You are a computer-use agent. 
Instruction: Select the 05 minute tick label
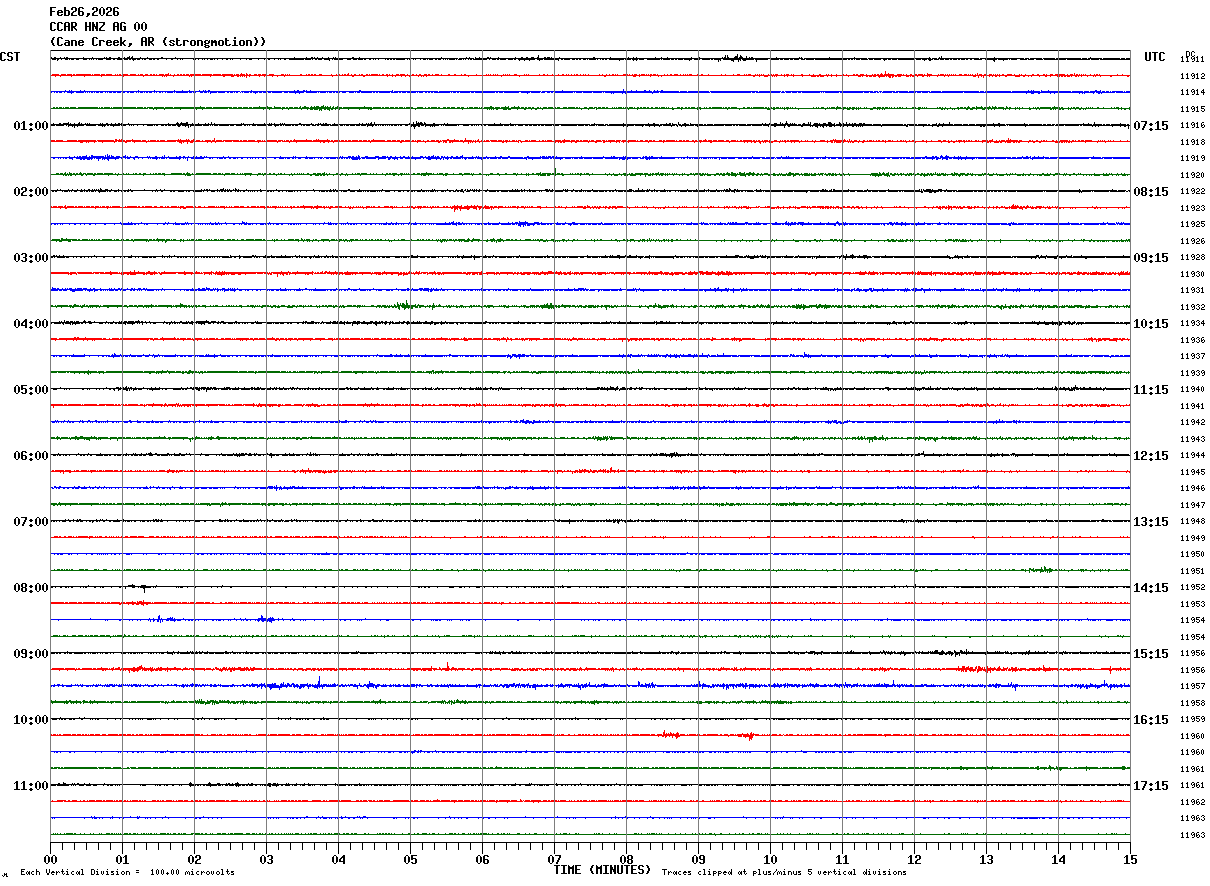tap(410, 859)
